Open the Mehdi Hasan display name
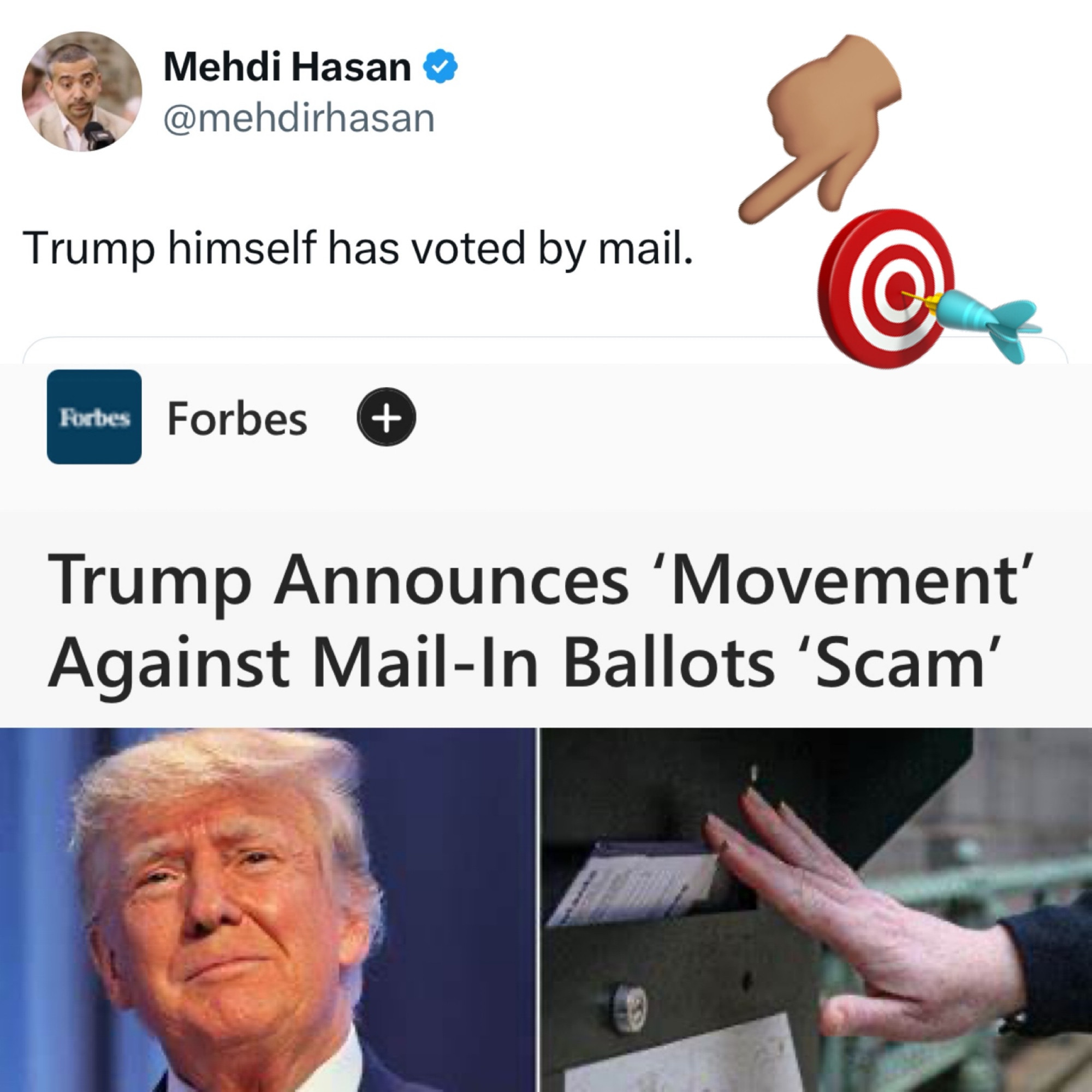 point(287,67)
